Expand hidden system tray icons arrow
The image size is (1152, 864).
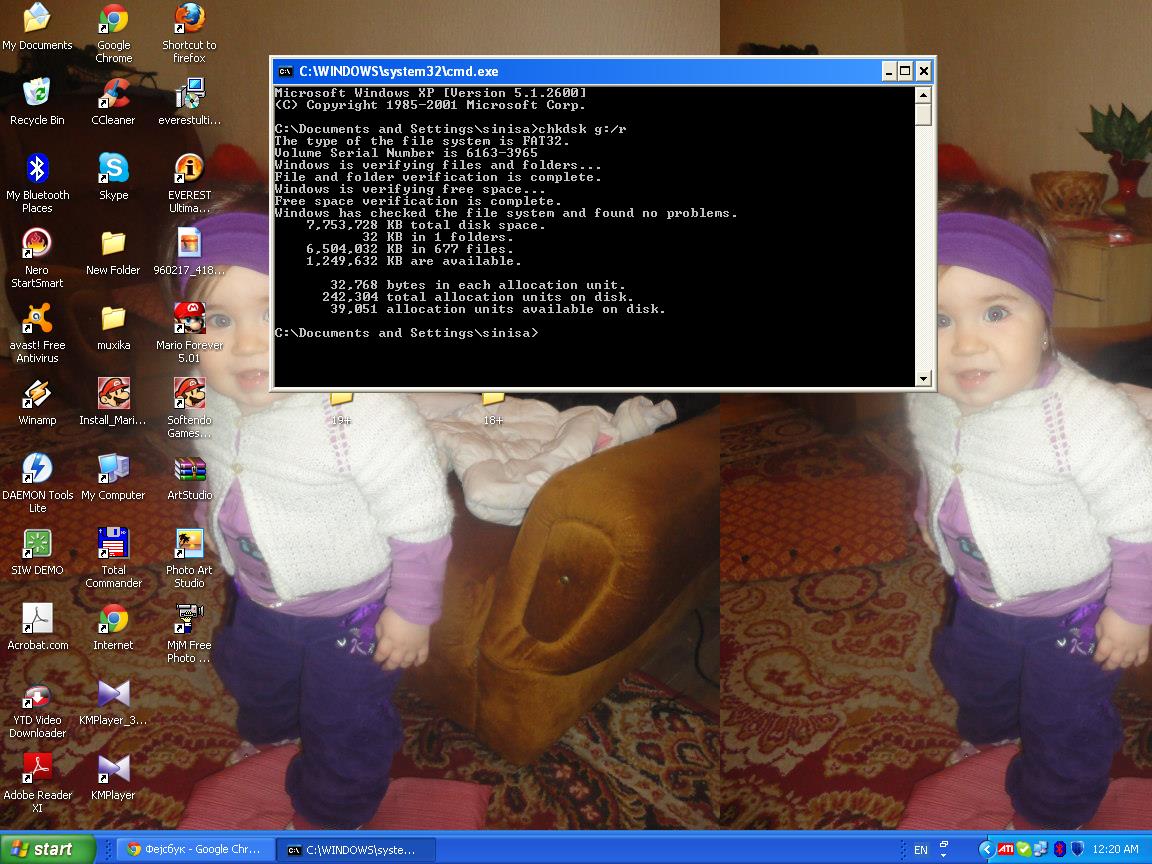coord(985,849)
